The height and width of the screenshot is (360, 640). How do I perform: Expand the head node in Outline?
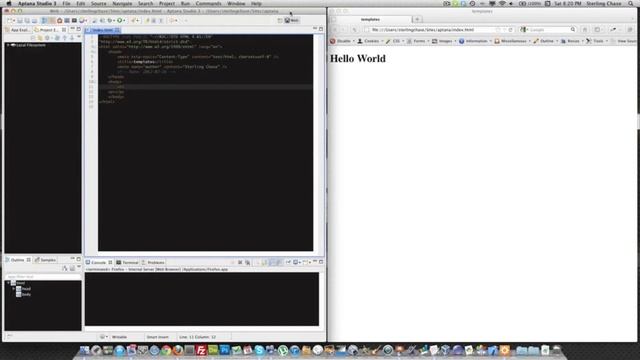(13, 289)
